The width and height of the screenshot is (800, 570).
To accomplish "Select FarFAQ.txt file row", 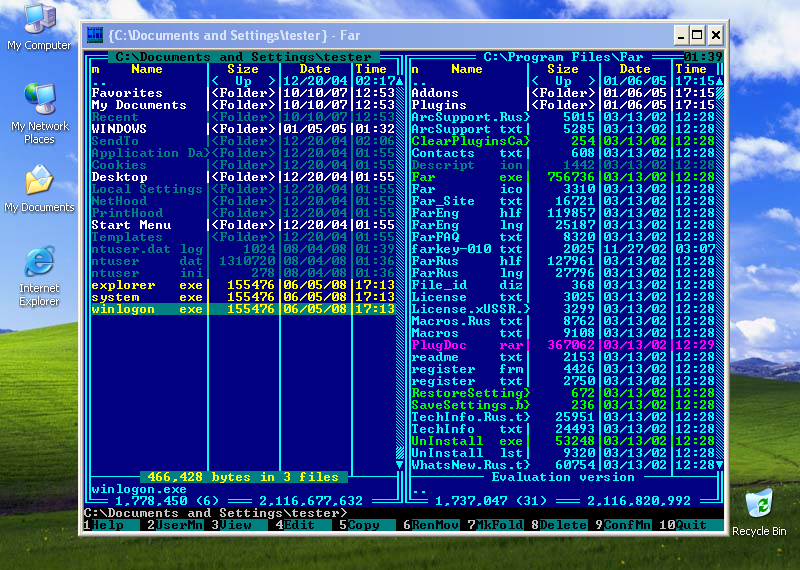I will tap(563, 237).
